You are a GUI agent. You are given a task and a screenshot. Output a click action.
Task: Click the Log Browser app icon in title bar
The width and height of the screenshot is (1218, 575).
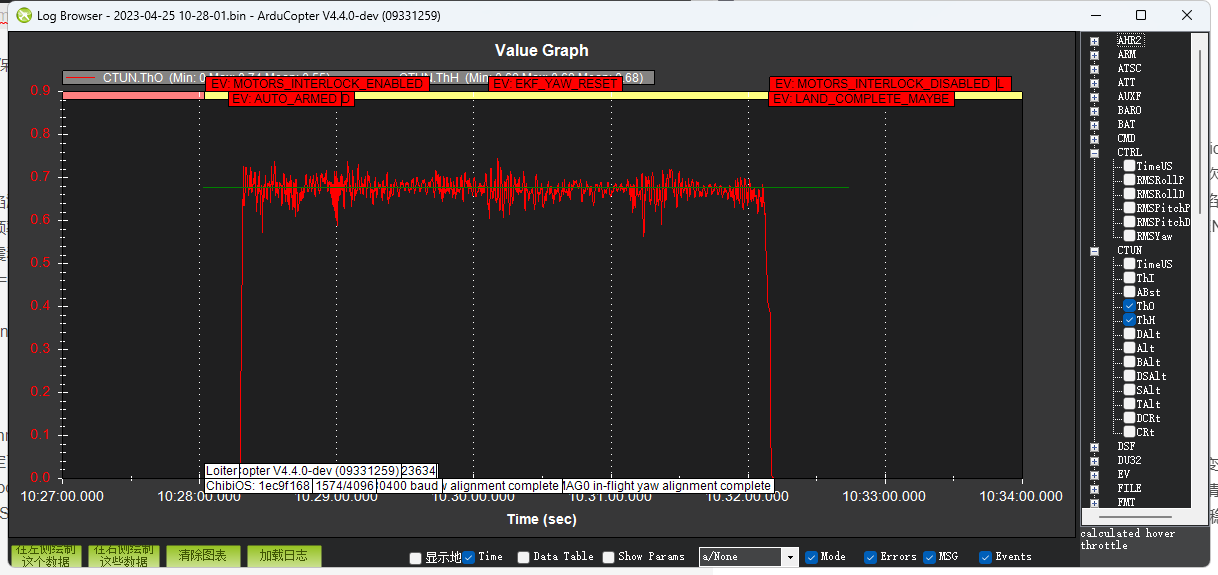(22, 15)
